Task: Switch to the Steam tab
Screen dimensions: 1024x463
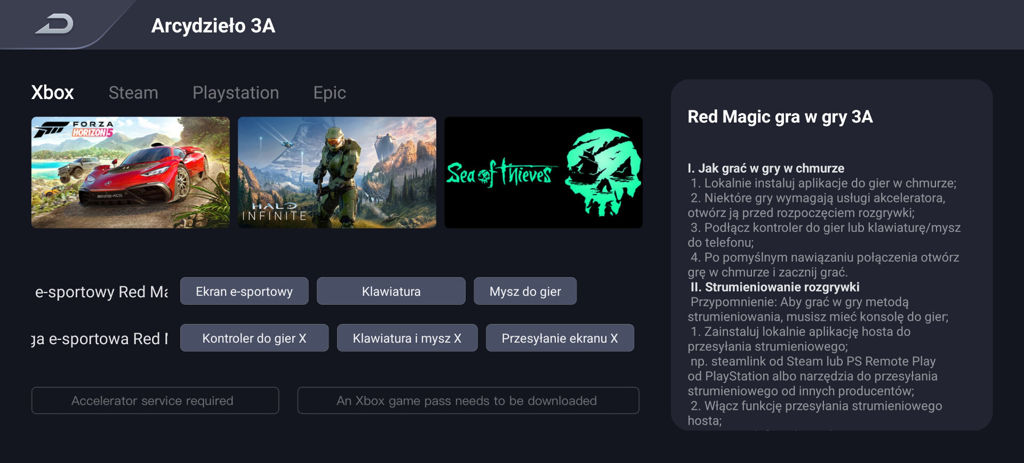Action: click(133, 93)
